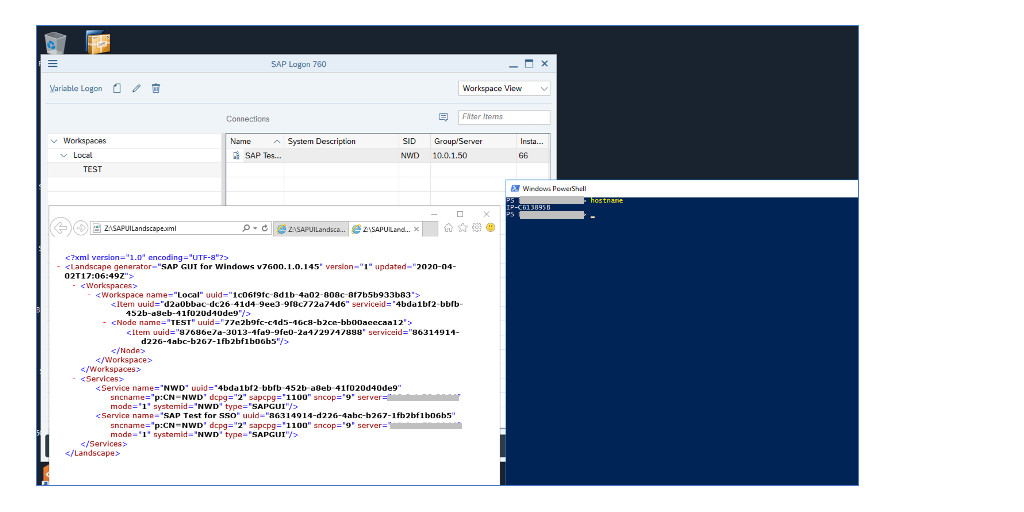Click the NWD SID cell

[409, 156]
